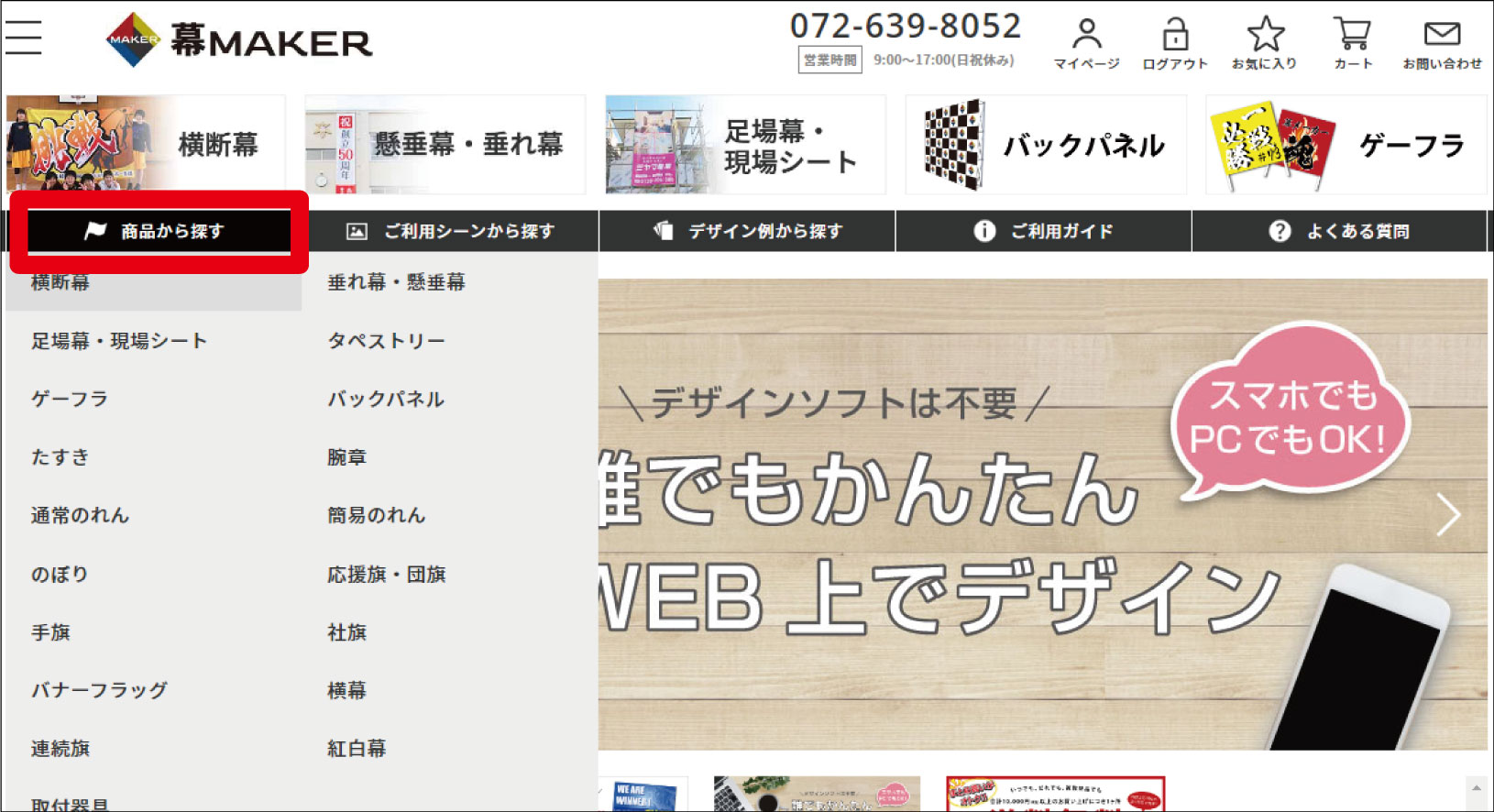Advance the banner with right arrow

click(1448, 515)
